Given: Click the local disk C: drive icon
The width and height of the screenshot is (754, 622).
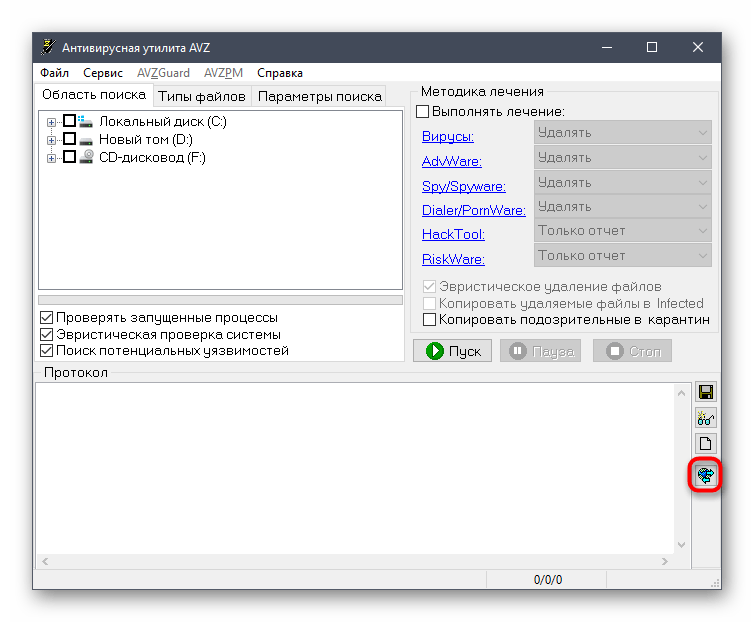Looking at the screenshot, I should coord(86,121).
